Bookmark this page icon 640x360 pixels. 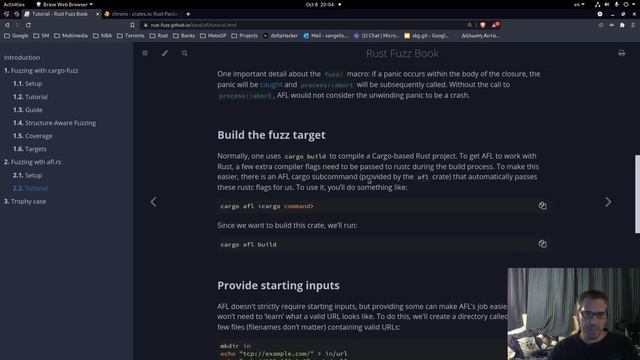[x=132, y=25]
